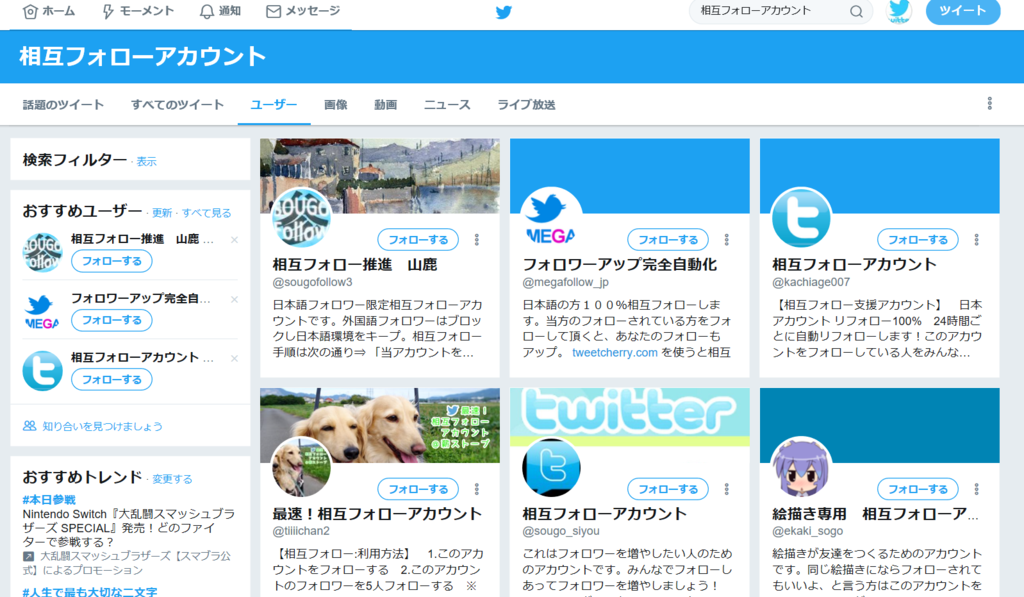Follow 相互フォローアカウント in sidebar suggestions

pyautogui.click(x=112, y=379)
